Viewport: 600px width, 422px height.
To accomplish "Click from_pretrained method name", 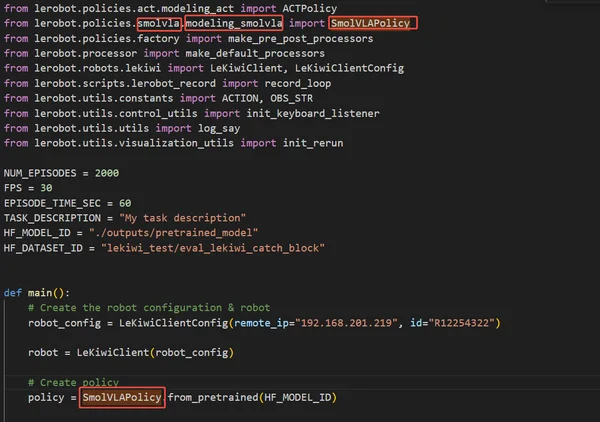I will tap(213, 398).
